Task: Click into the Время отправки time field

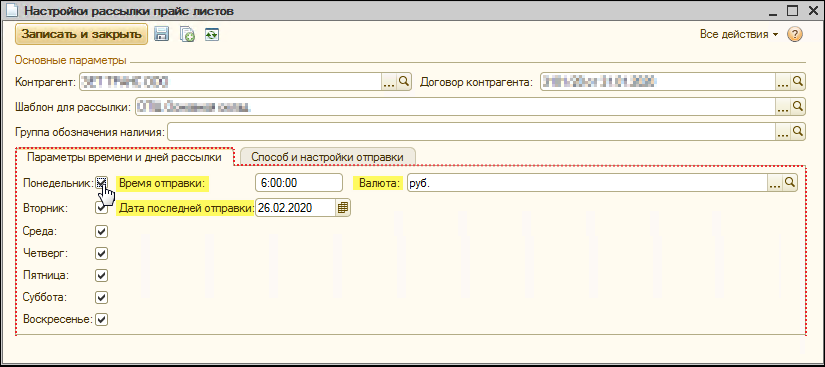Action: pyautogui.click(x=299, y=182)
